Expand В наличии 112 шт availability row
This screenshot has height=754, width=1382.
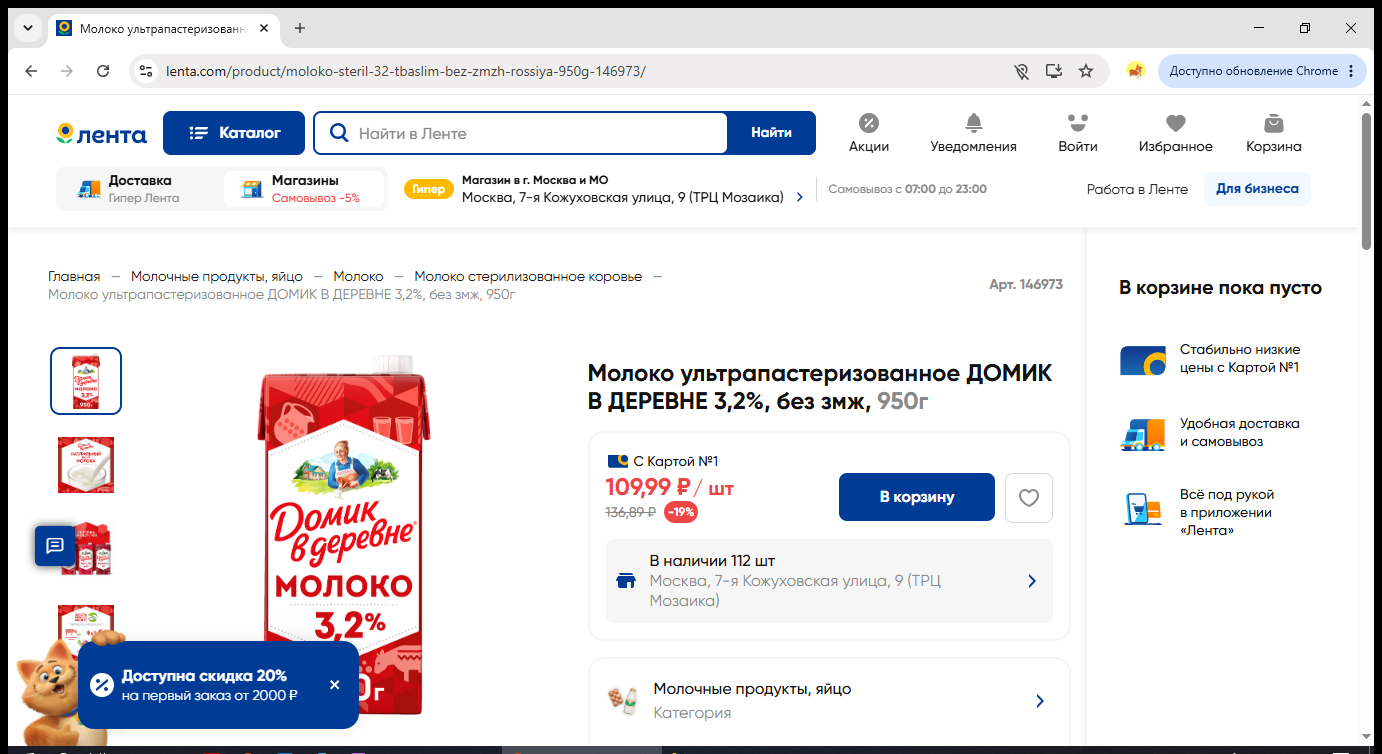tap(829, 581)
